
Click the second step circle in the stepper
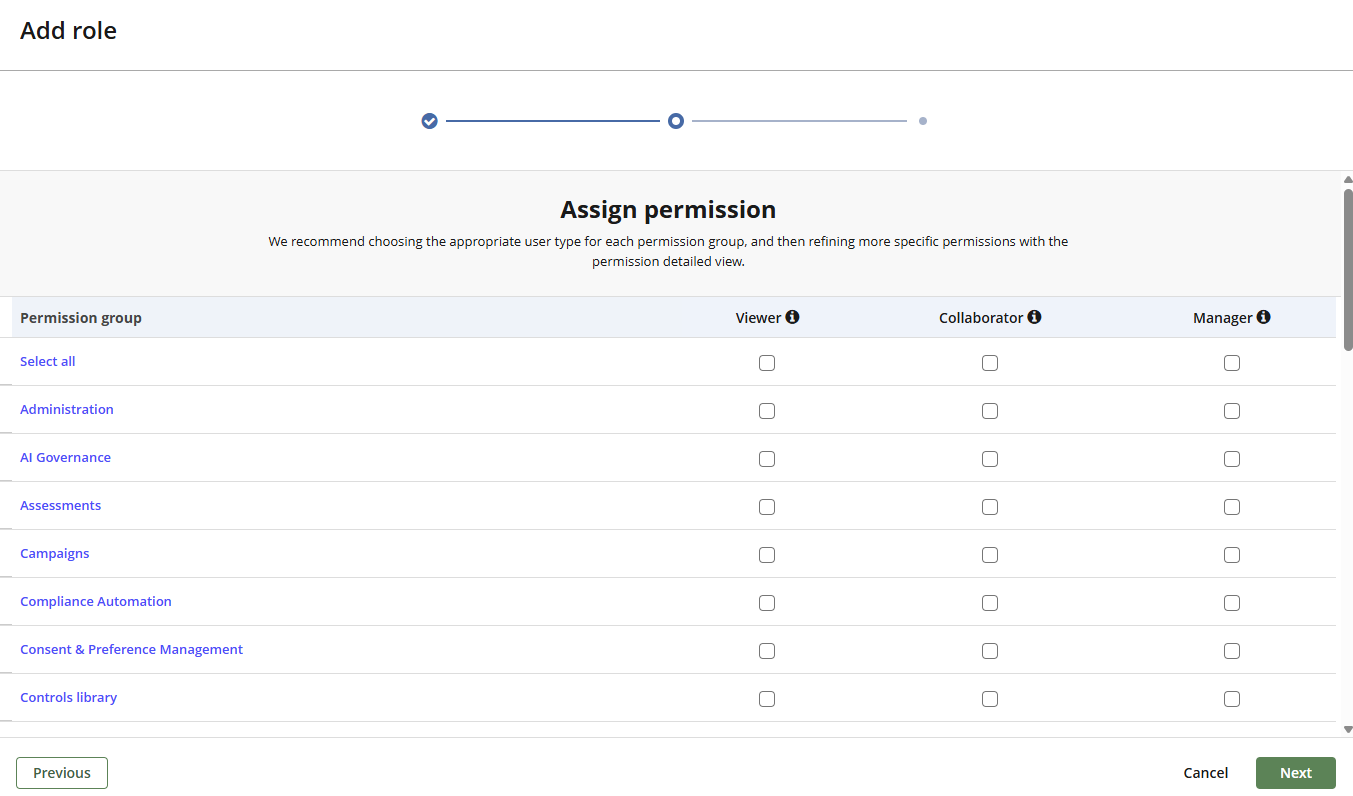(675, 120)
